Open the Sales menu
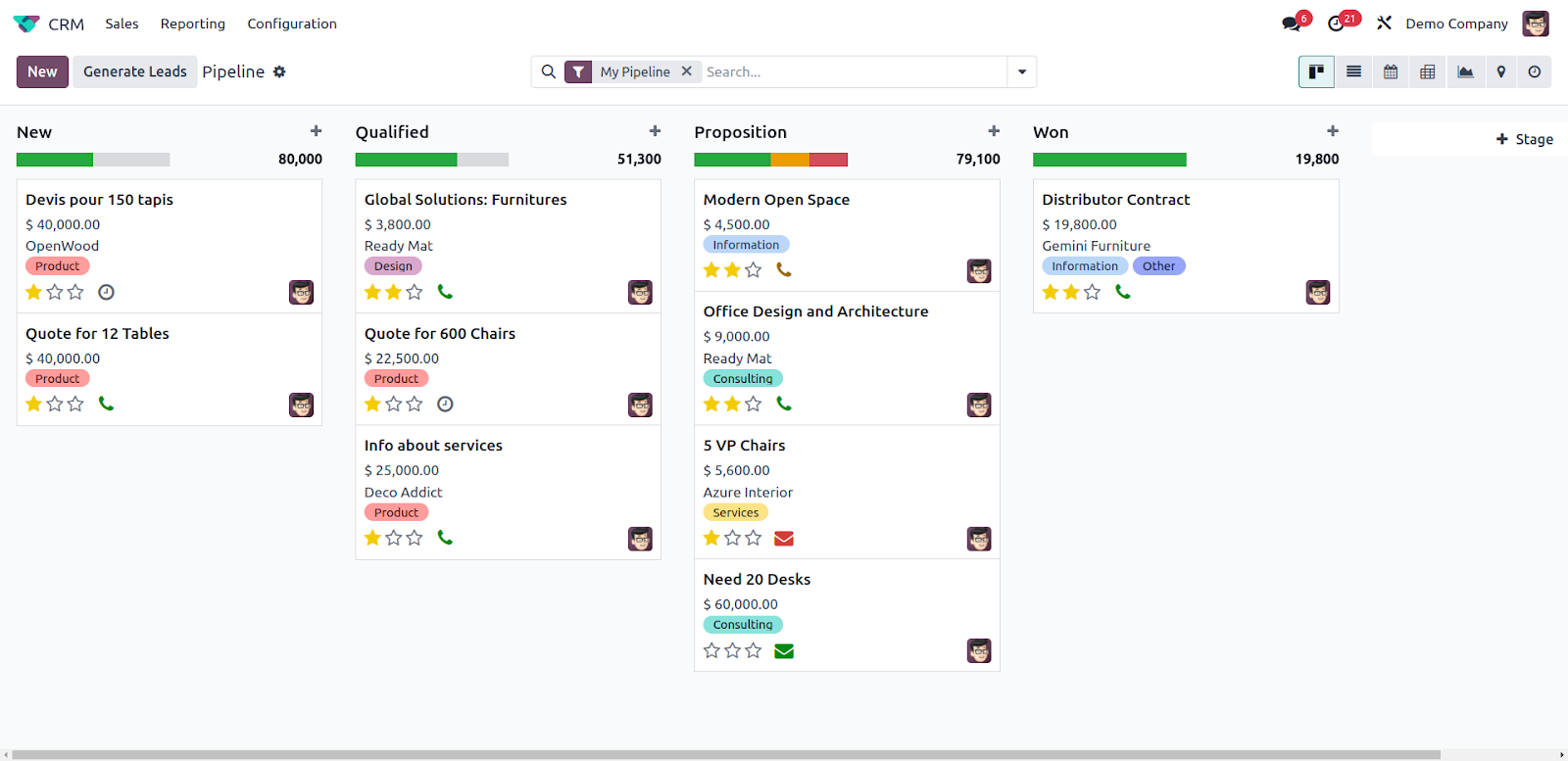The width and height of the screenshot is (1568, 761). point(122,24)
